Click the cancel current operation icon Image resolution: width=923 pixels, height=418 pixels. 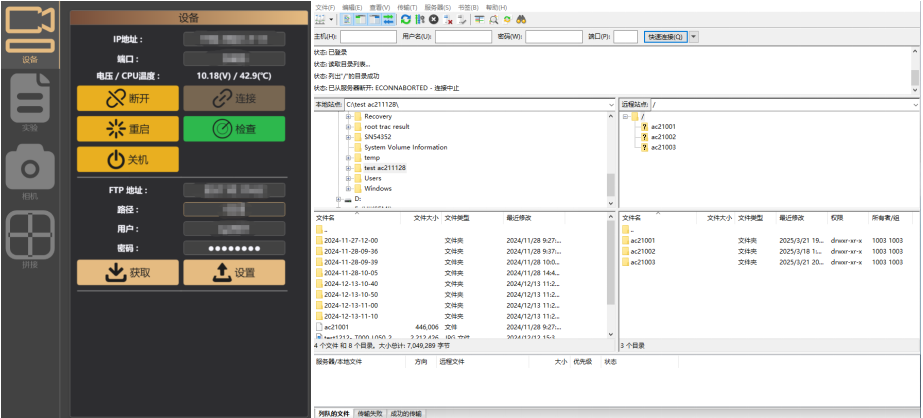point(434,19)
